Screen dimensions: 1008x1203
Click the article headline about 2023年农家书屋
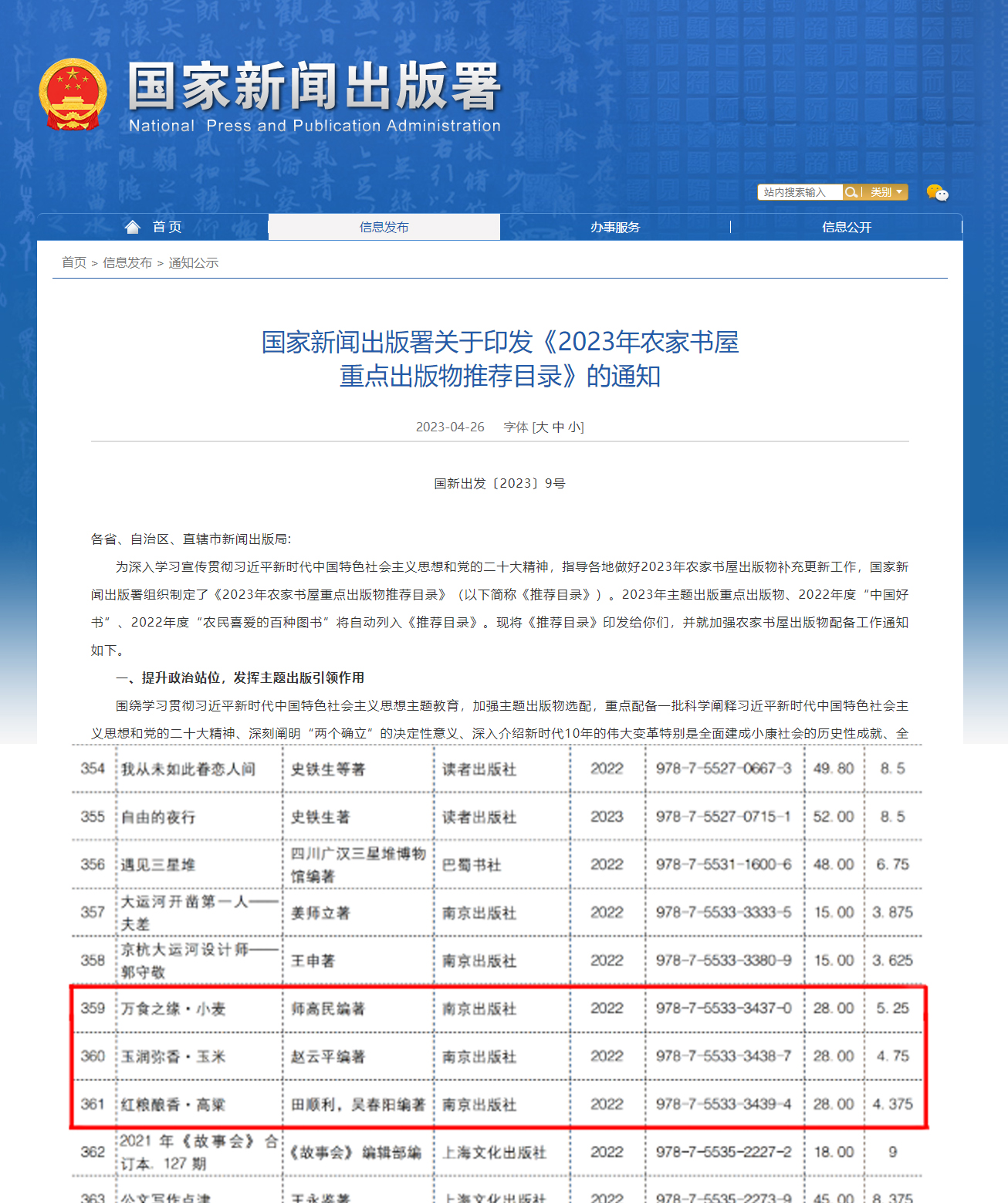click(500, 359)
